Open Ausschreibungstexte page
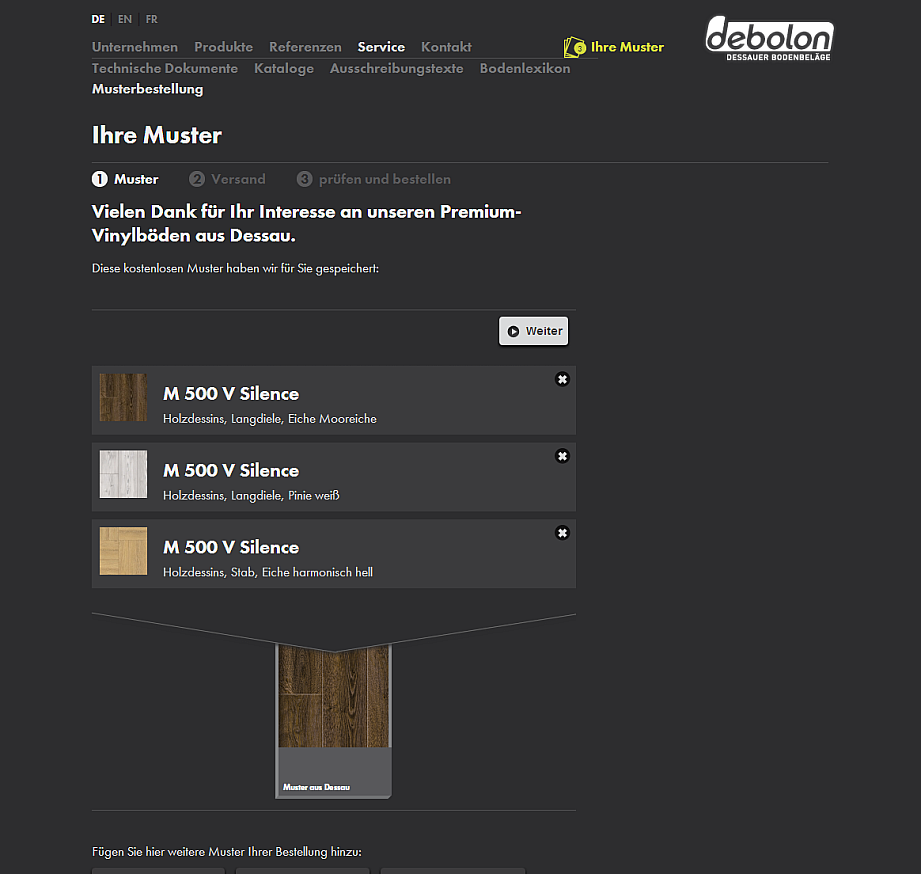Screen dimensions: 921x874 [396, 69]
